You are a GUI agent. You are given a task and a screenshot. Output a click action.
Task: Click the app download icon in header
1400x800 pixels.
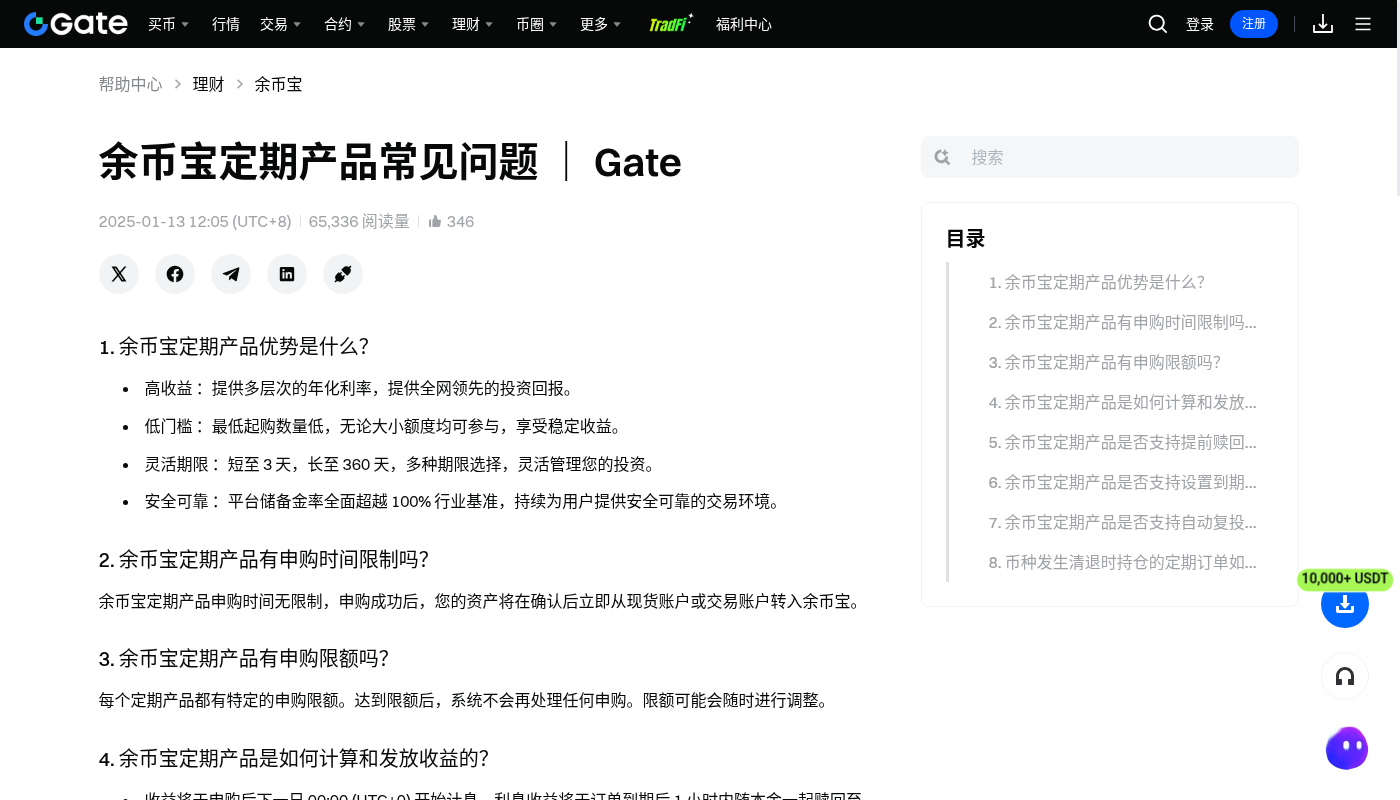tap(1323, 24)
